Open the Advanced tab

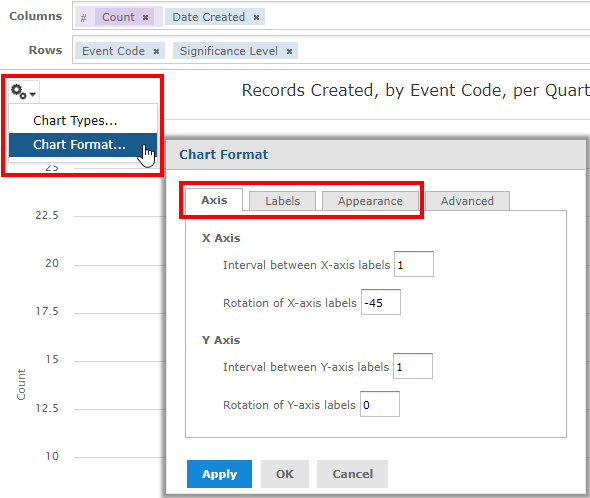[467, 201]
